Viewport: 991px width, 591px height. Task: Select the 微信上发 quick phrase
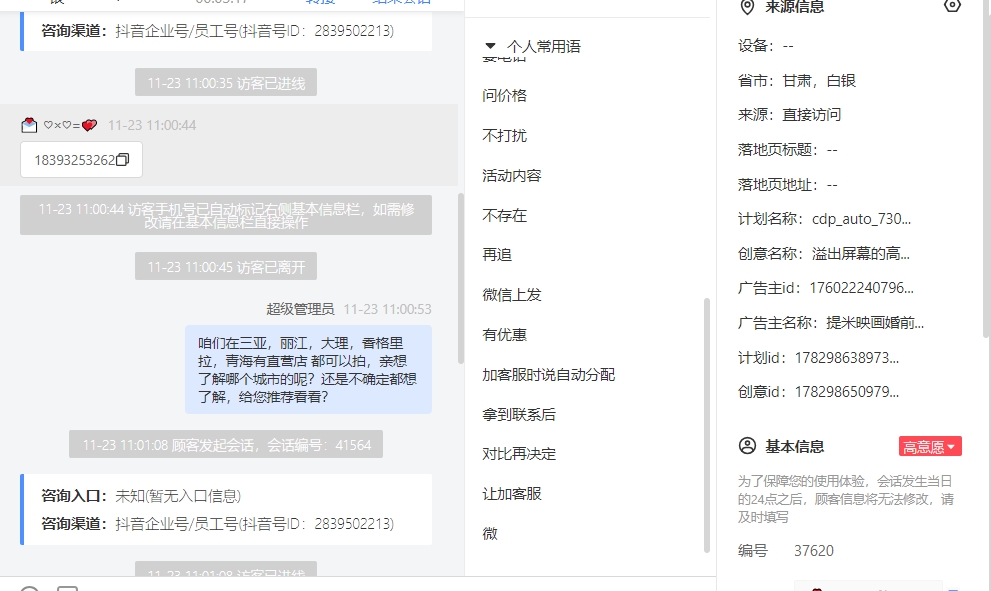click(x=512, y=295)
